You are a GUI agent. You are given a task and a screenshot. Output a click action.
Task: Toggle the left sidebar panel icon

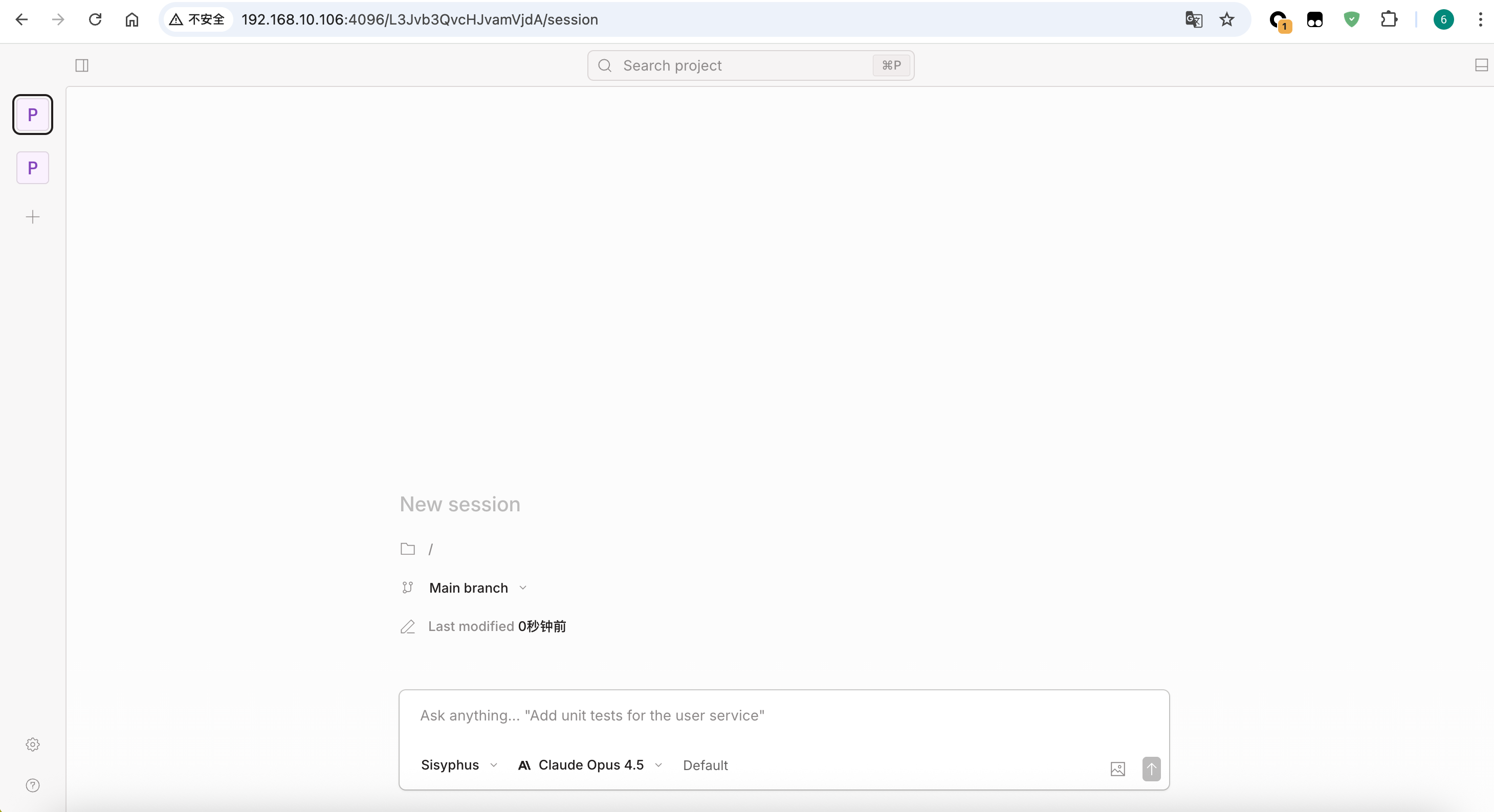[82, 65]
